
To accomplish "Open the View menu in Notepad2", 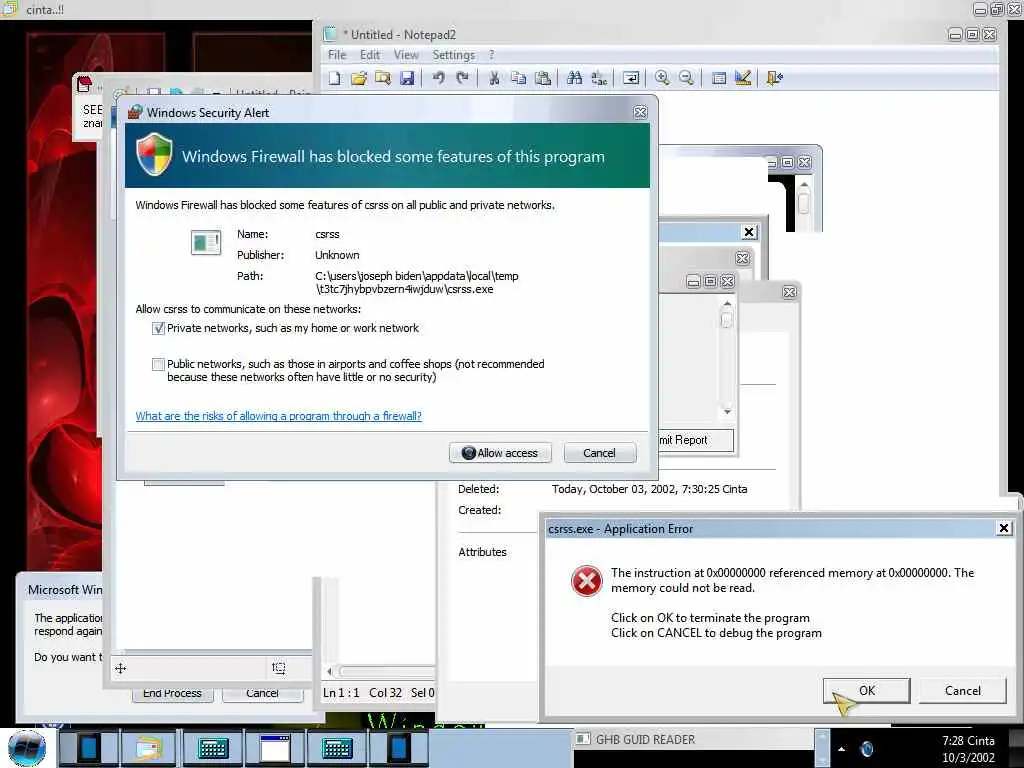I will click(406, 55).
